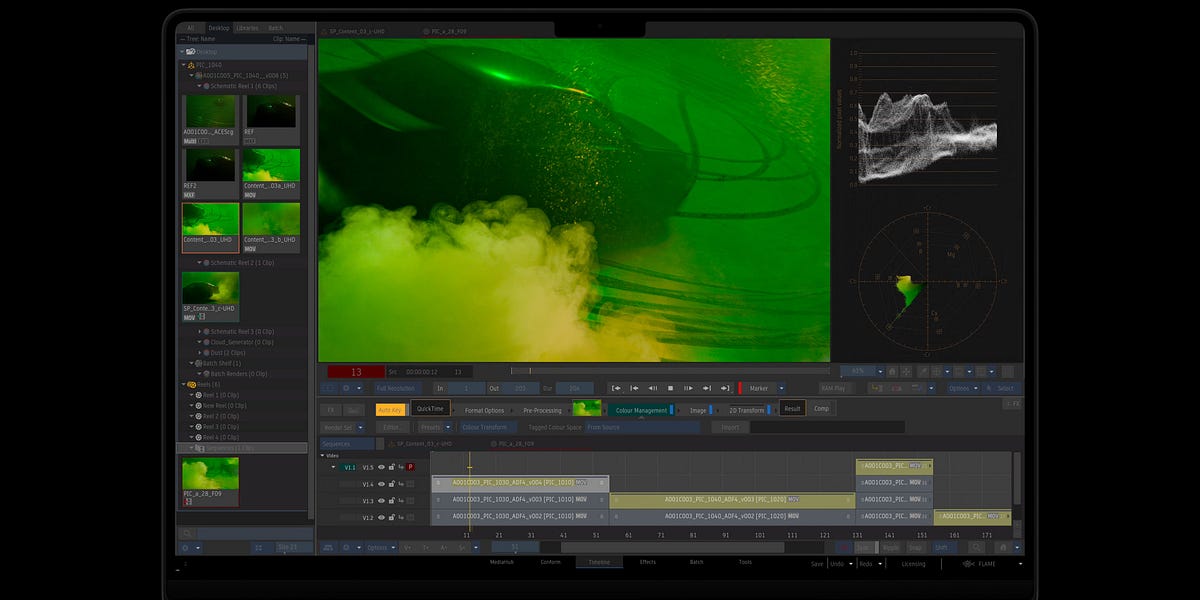Collapse the Reels (6) tree node
Screen dimensions: 1200x600
pyautogui.click(x=183, y=384)
